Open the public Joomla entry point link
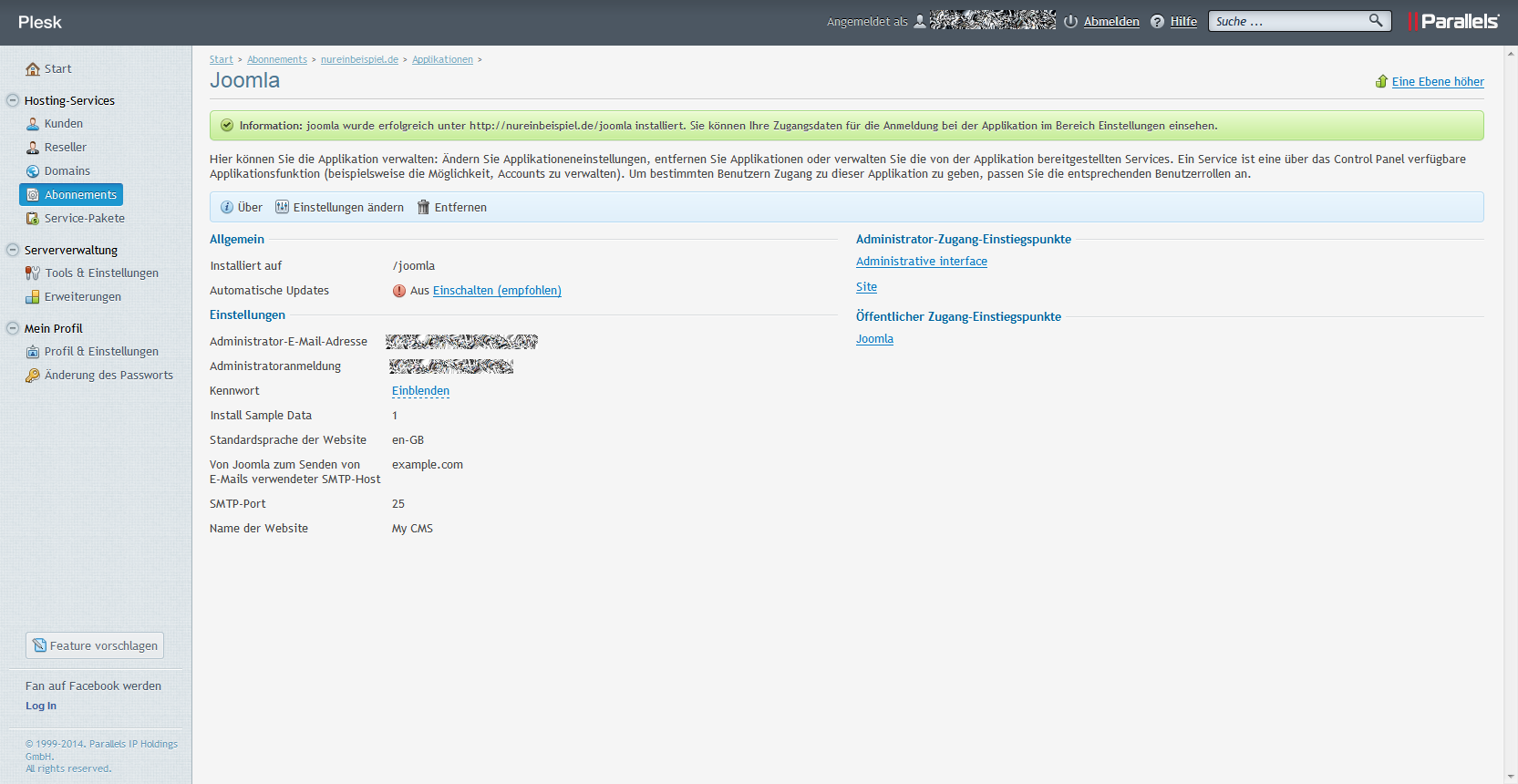 click(x=874, y=339)
